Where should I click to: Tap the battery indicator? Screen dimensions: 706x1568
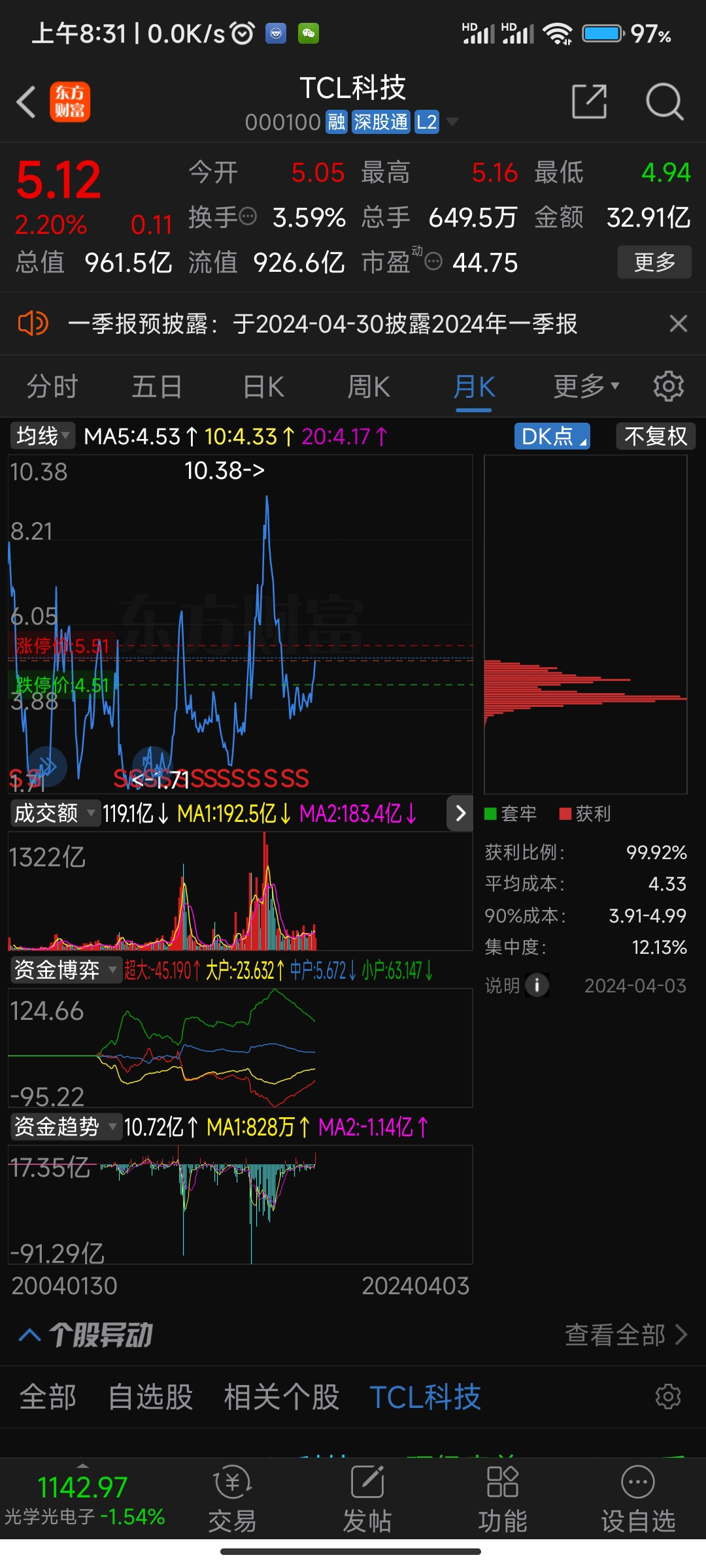click(603, 33)
